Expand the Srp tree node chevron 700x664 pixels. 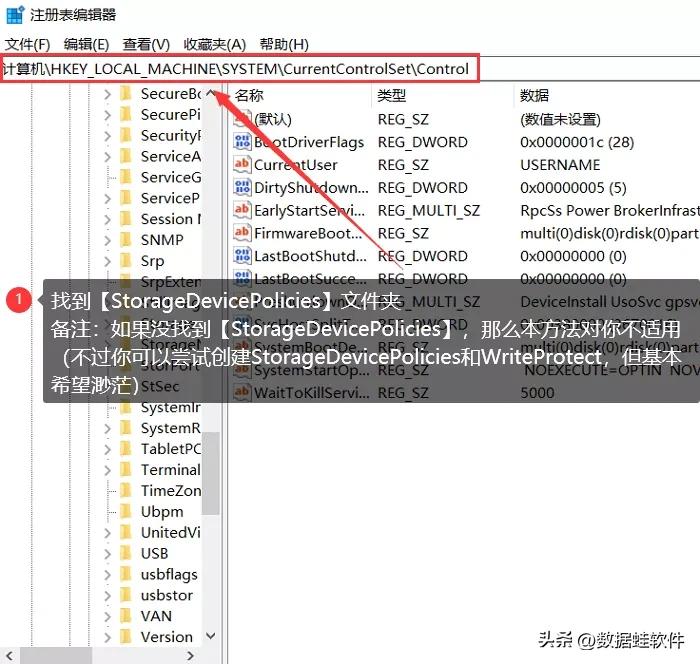tap(107, 261)
